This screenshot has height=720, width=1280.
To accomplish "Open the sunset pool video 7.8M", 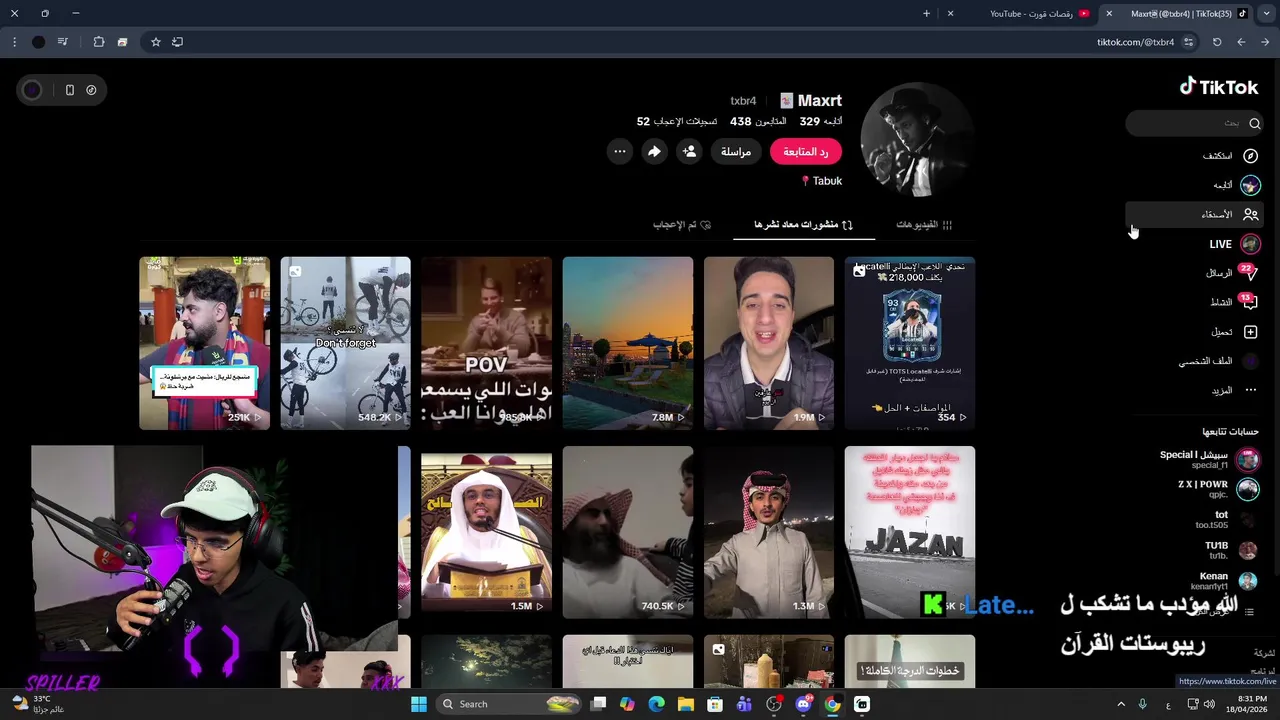I will coord(628,343).
